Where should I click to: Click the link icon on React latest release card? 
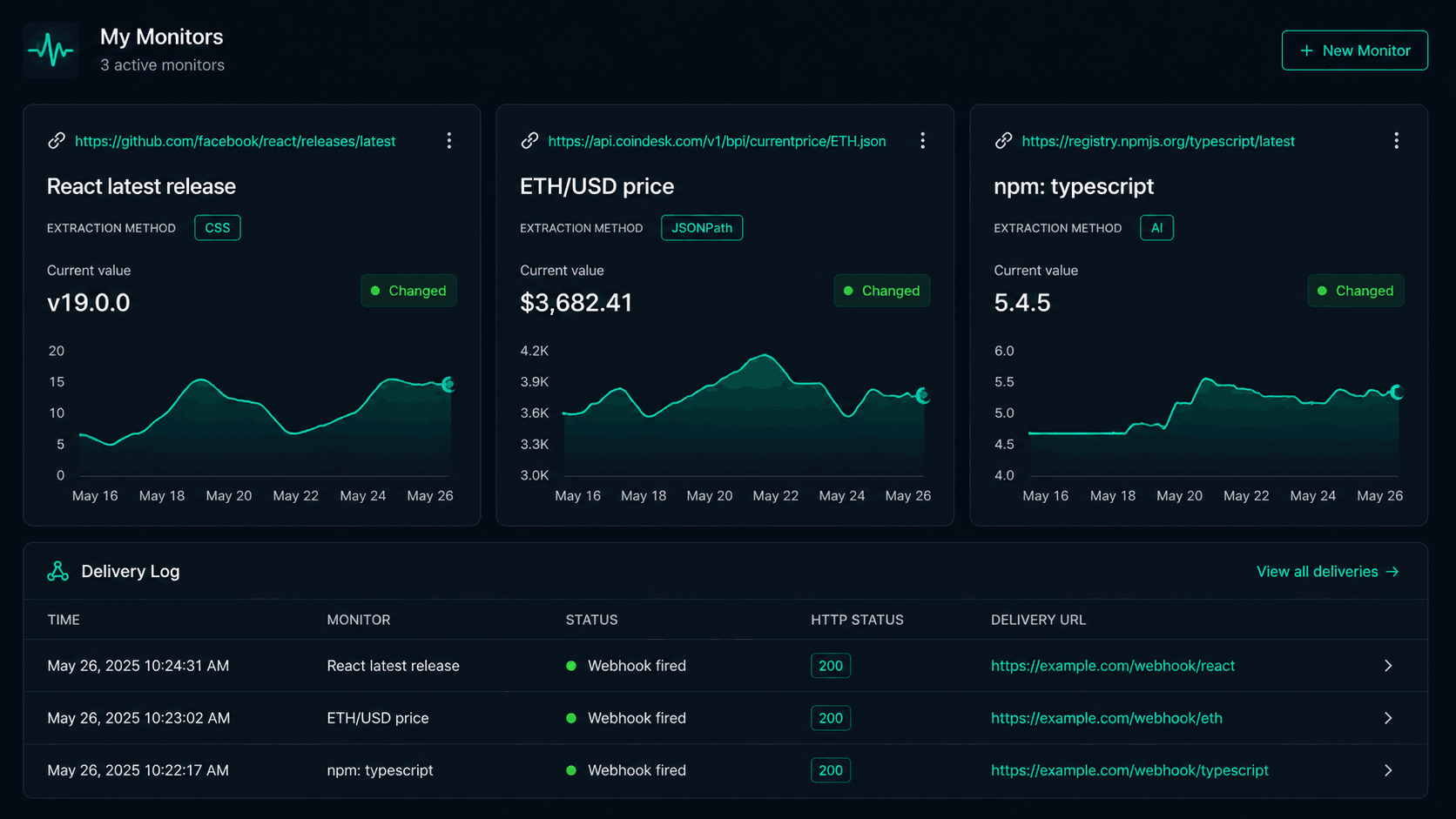tap(57, 141)
